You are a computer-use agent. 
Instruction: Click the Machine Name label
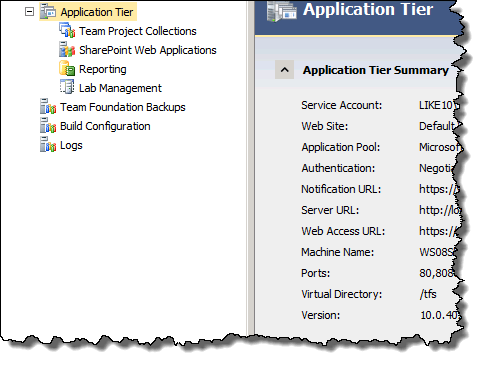pos(338,252)
